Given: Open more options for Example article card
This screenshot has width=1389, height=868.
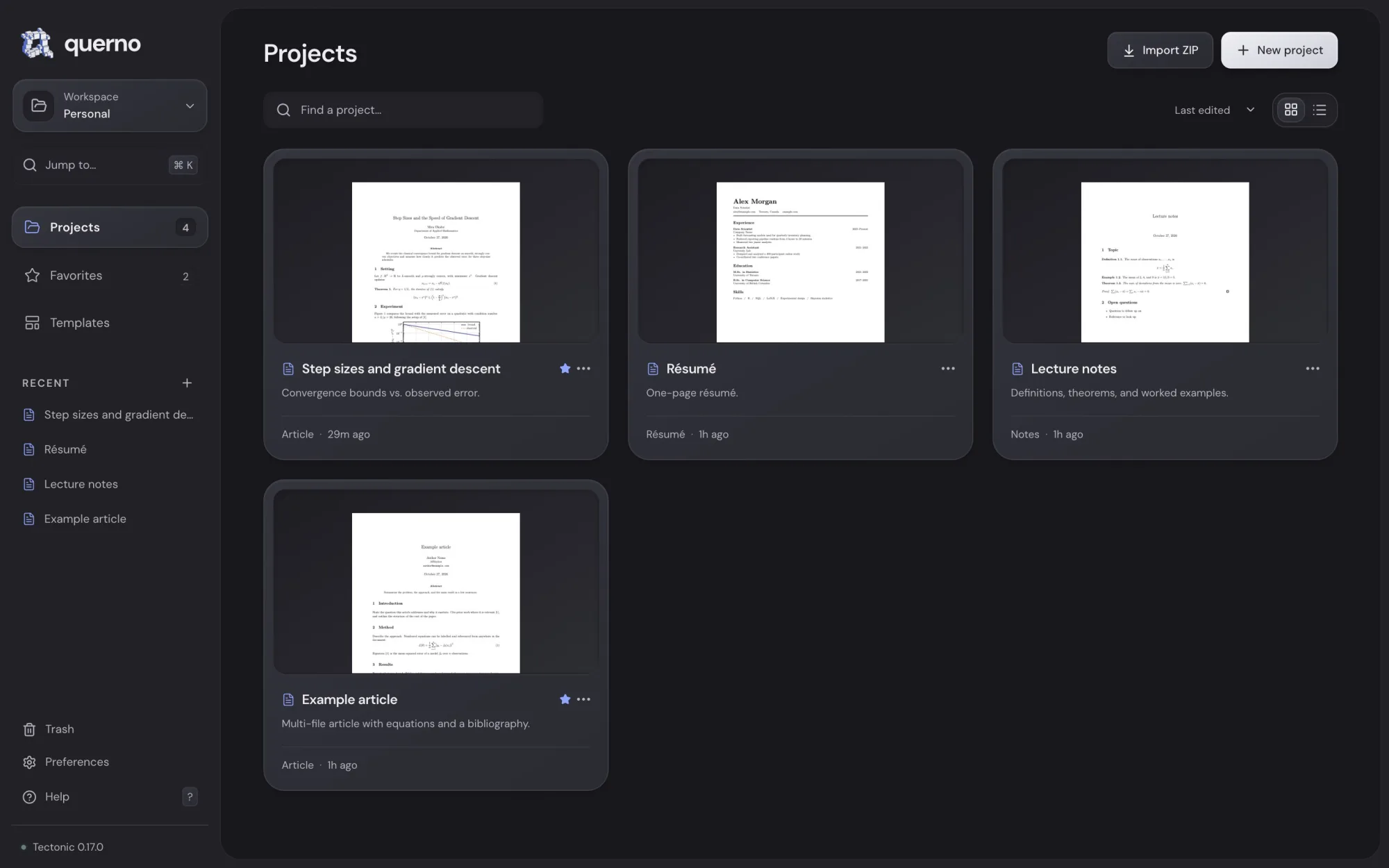Looking at the screenshot, I should 583,699.
